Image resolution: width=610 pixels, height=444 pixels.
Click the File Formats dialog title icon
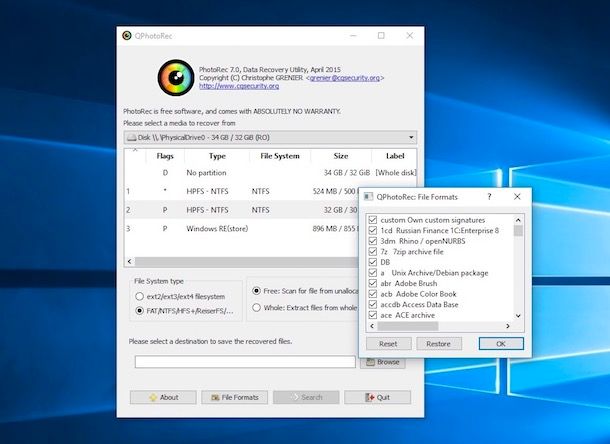tap(368, 197)
